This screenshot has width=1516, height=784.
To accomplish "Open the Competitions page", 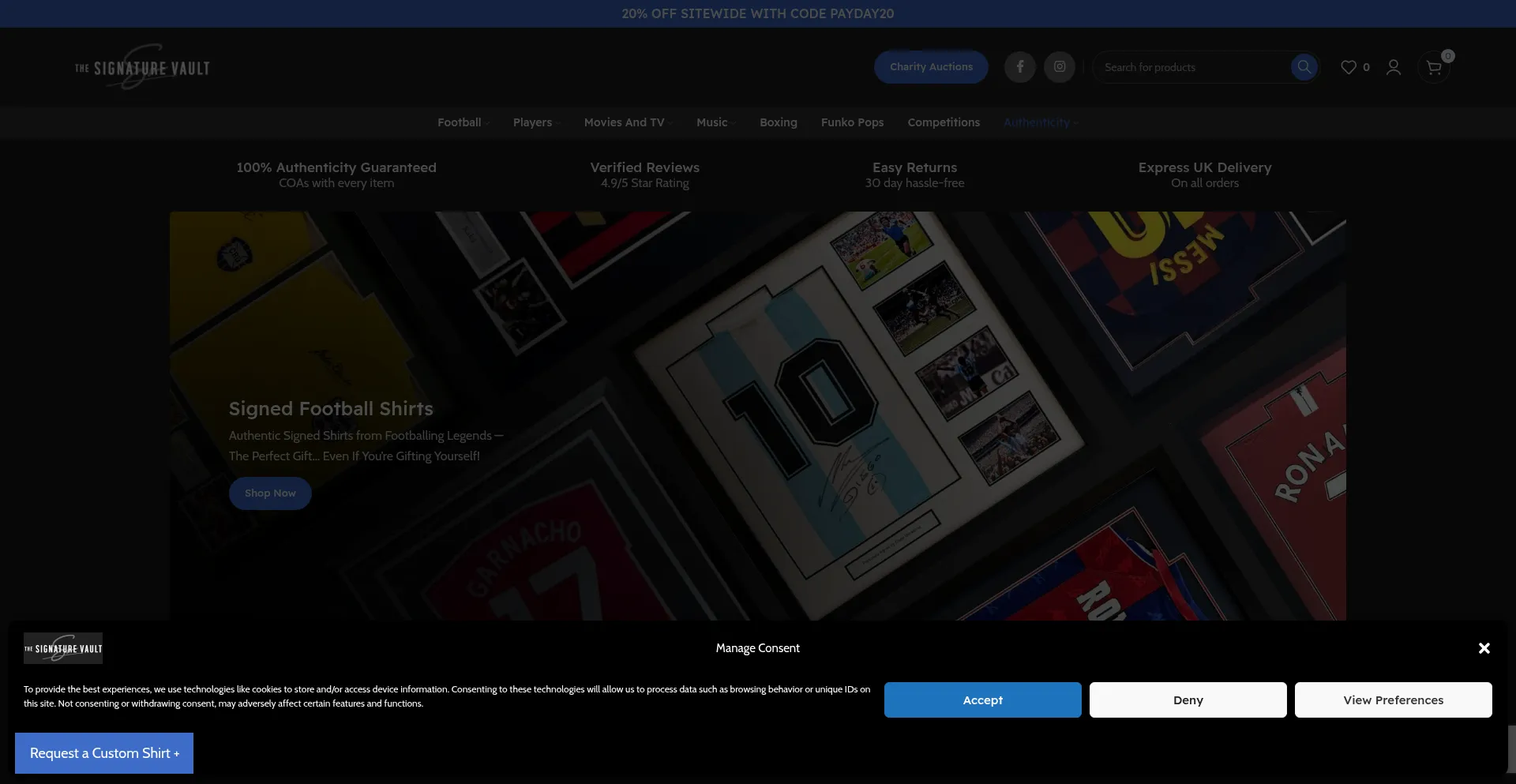I will 944,122.
